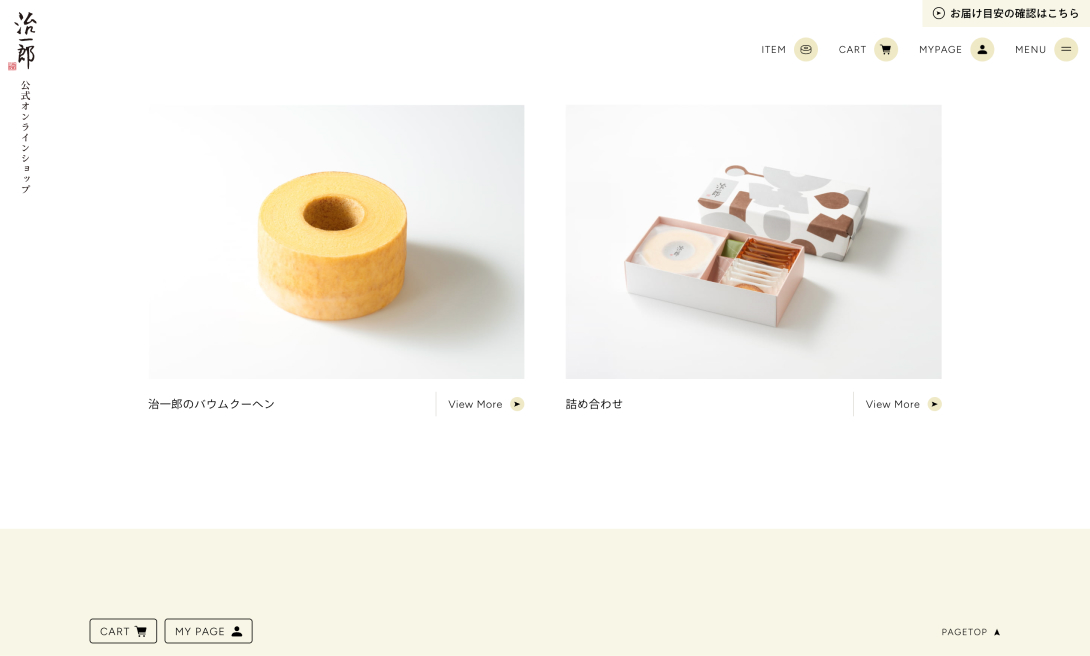Click the PAGETOP up arrow icon
This screenshot has height=656, width=1090.
tap(997, 632)
